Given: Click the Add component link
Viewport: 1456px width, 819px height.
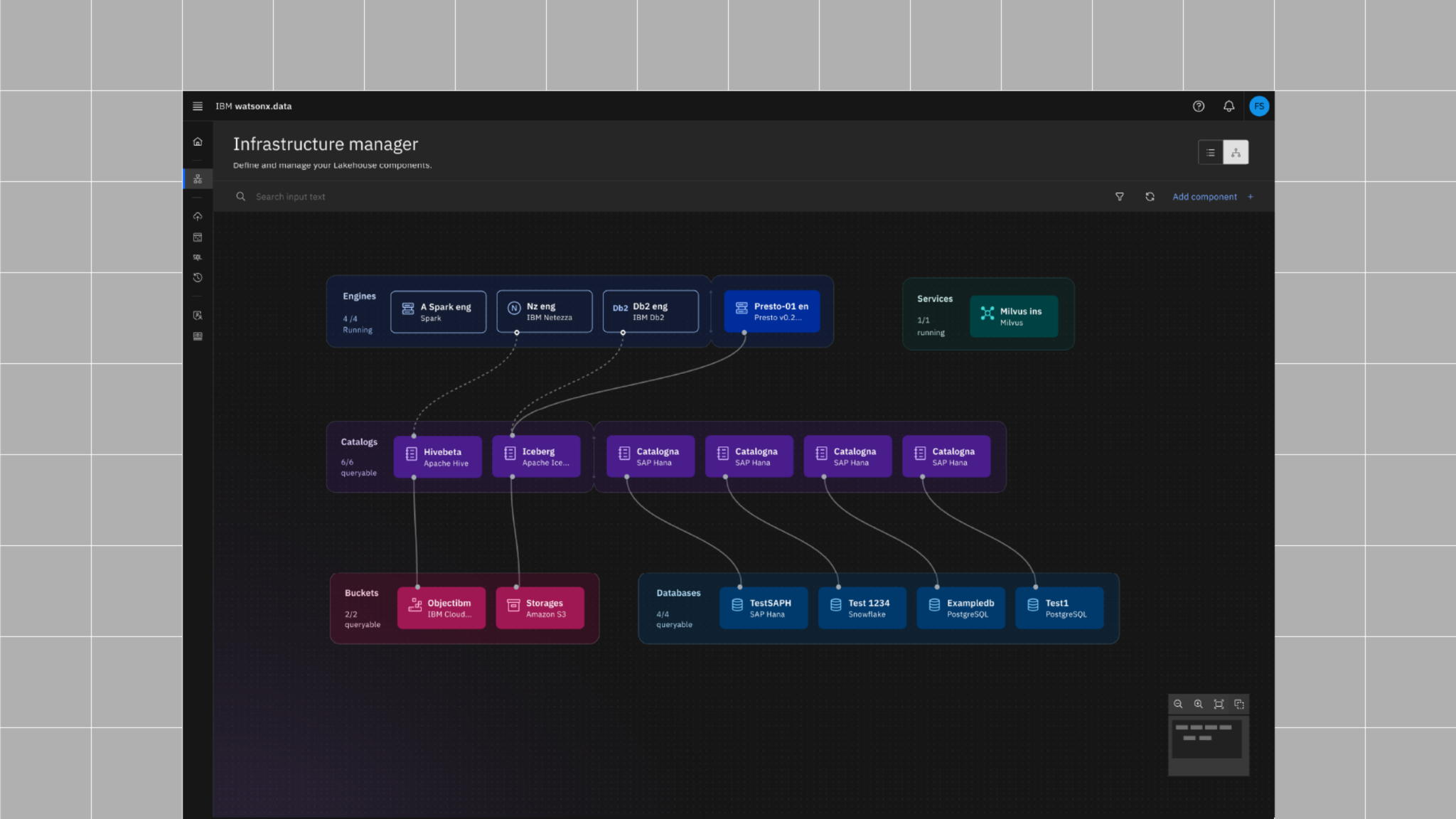Looking at the screenshot, I should pos(1205,196).
